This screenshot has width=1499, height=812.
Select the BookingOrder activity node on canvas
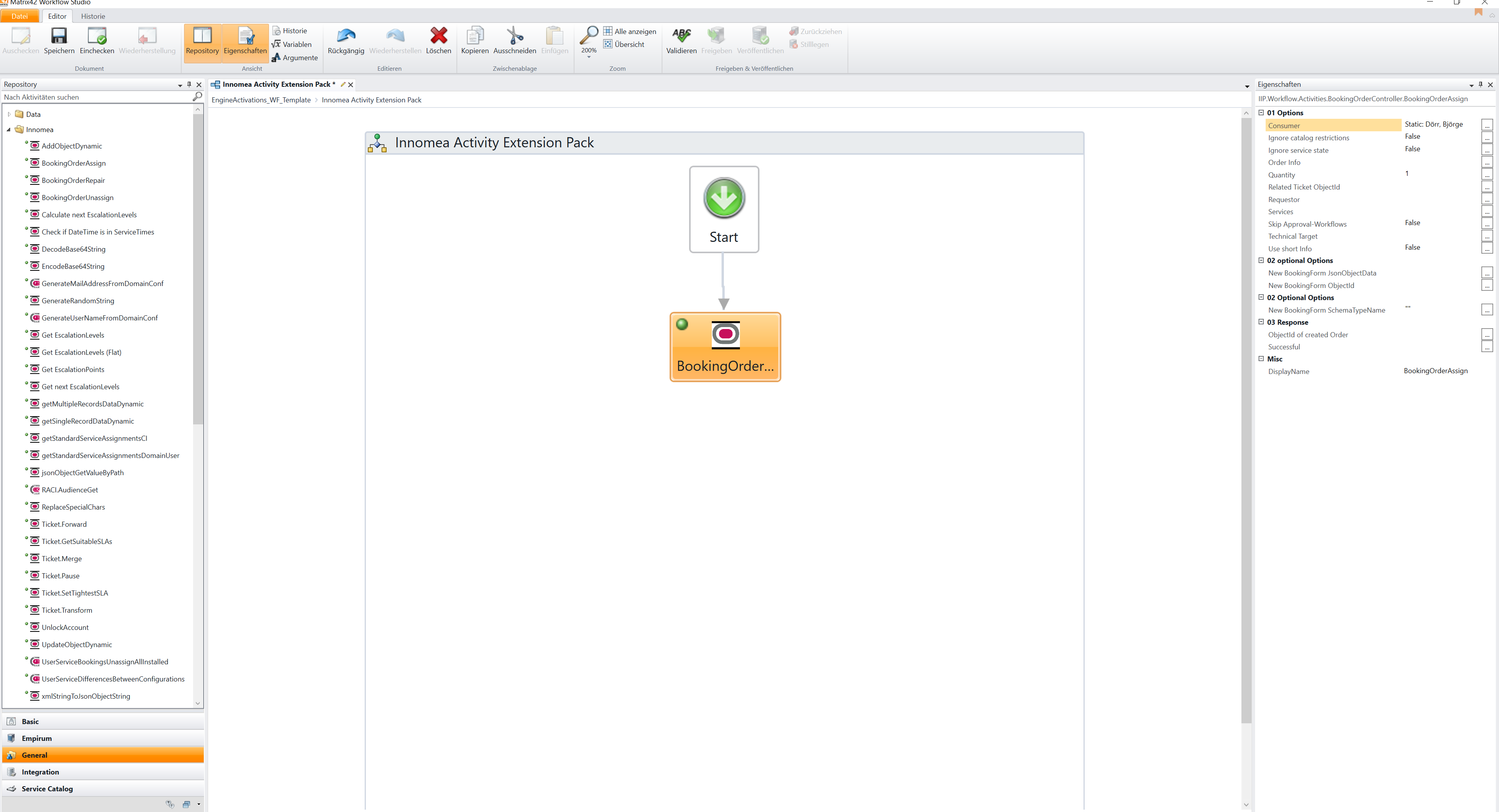tap(725, 347)
